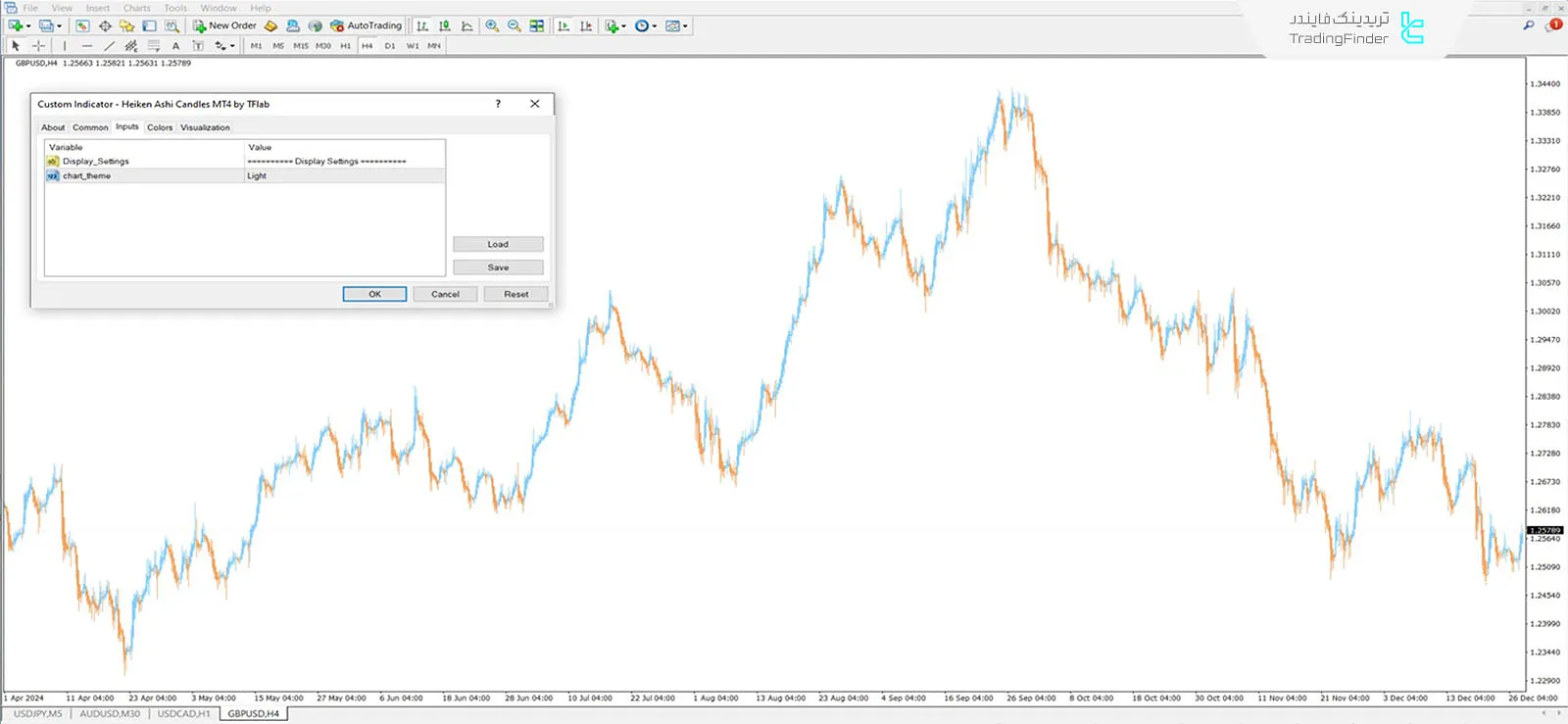Switch to the Colors tab
Screen dimensions: 1568x724
160,127
